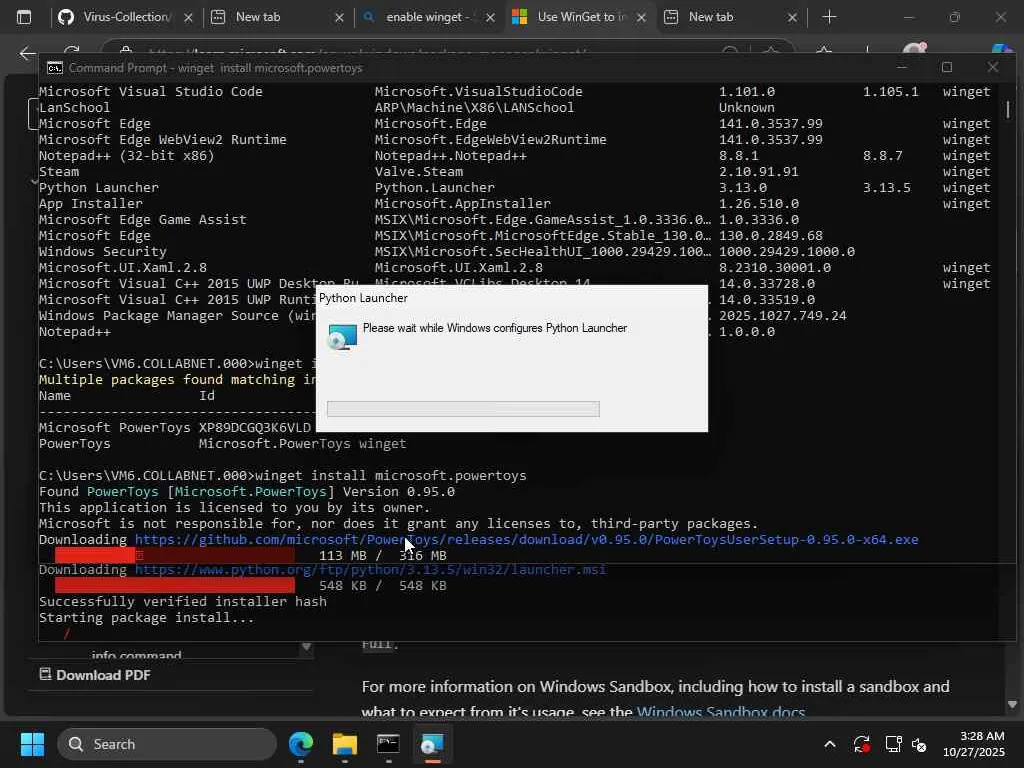Click the display network tray icon
Screen dimensions: 1024x768
point(893,744)
